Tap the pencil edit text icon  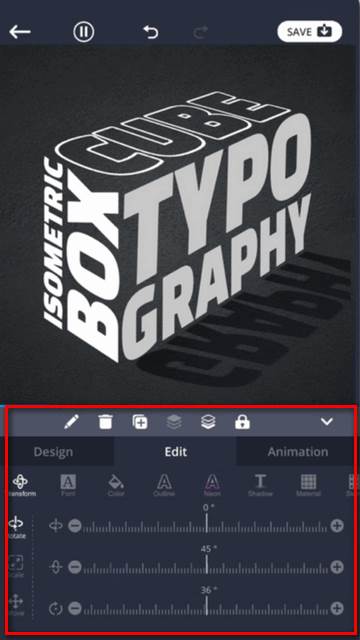(x=71, y=422)
